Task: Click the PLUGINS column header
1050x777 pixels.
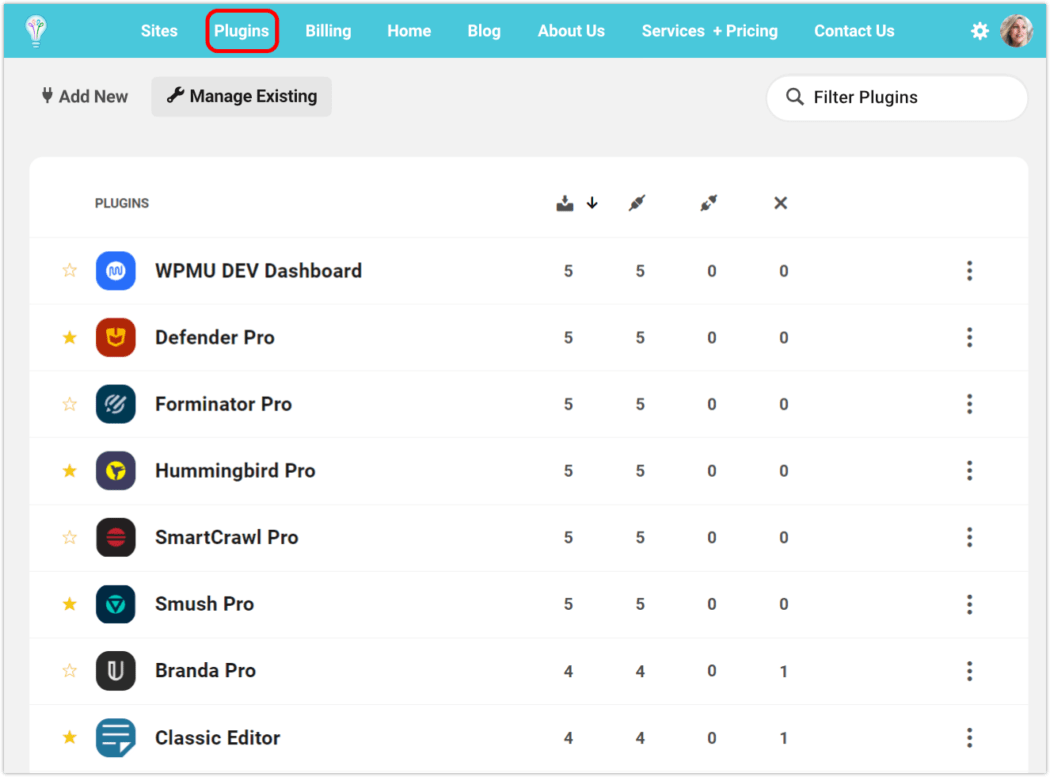Action: coord(122,203)
